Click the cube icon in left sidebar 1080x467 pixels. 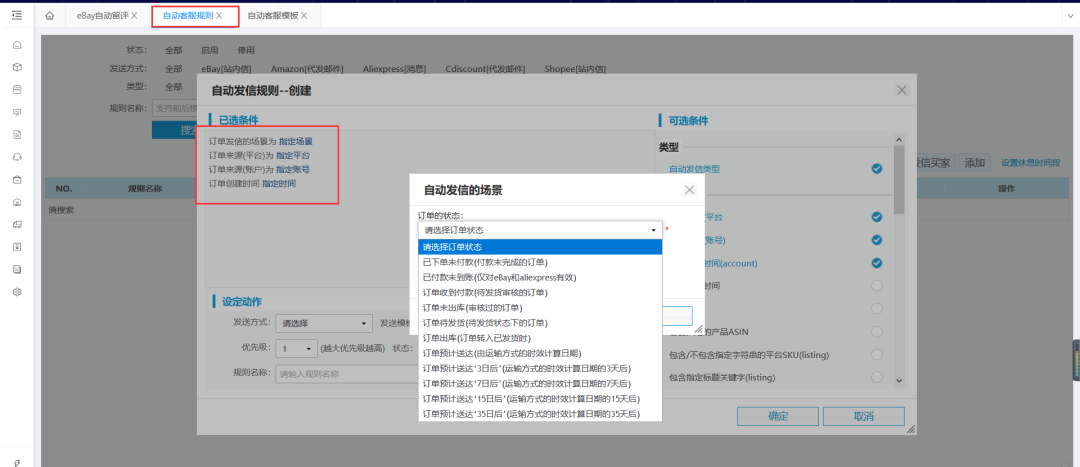17,67
